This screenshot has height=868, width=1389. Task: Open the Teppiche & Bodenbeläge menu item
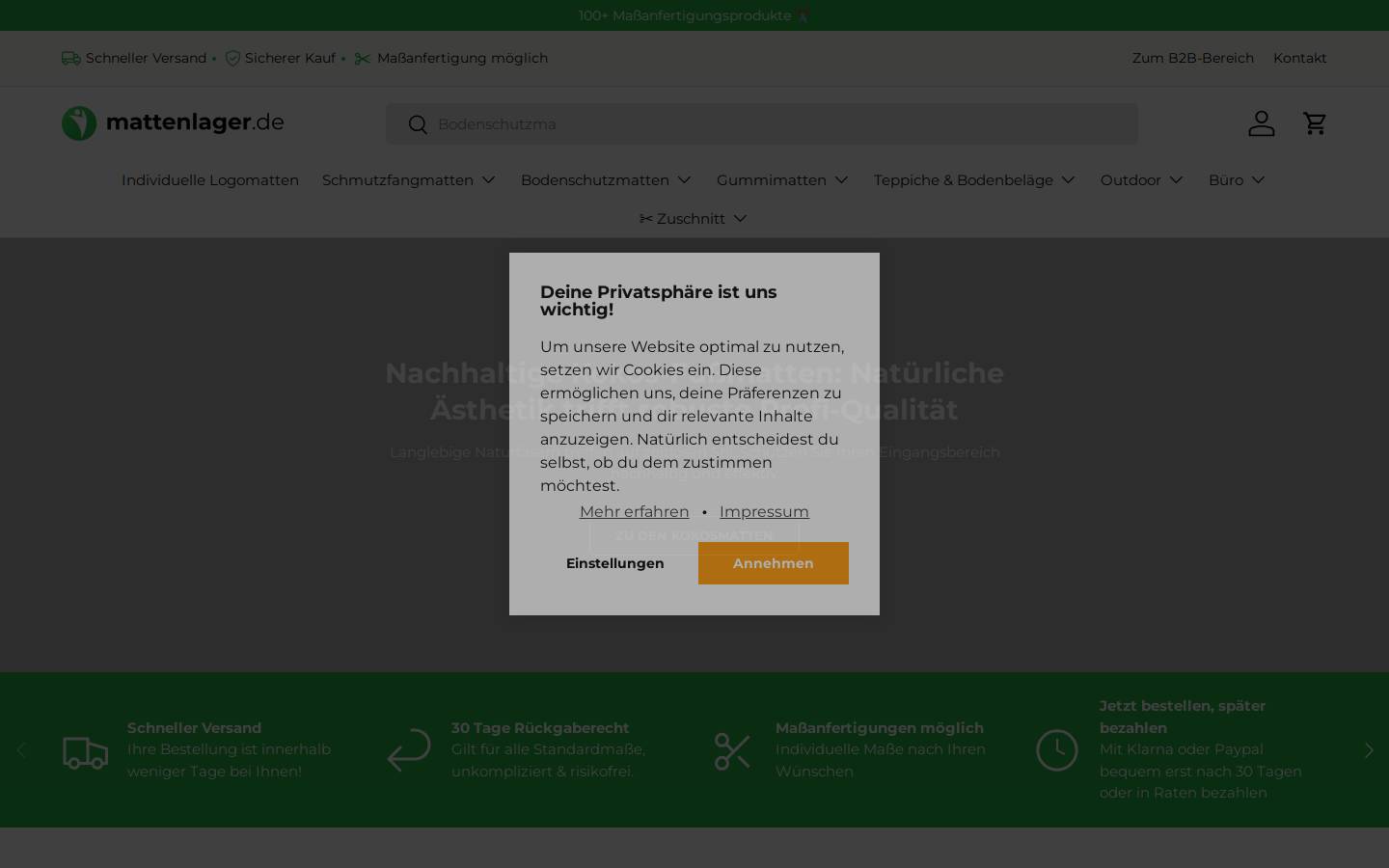964,180
